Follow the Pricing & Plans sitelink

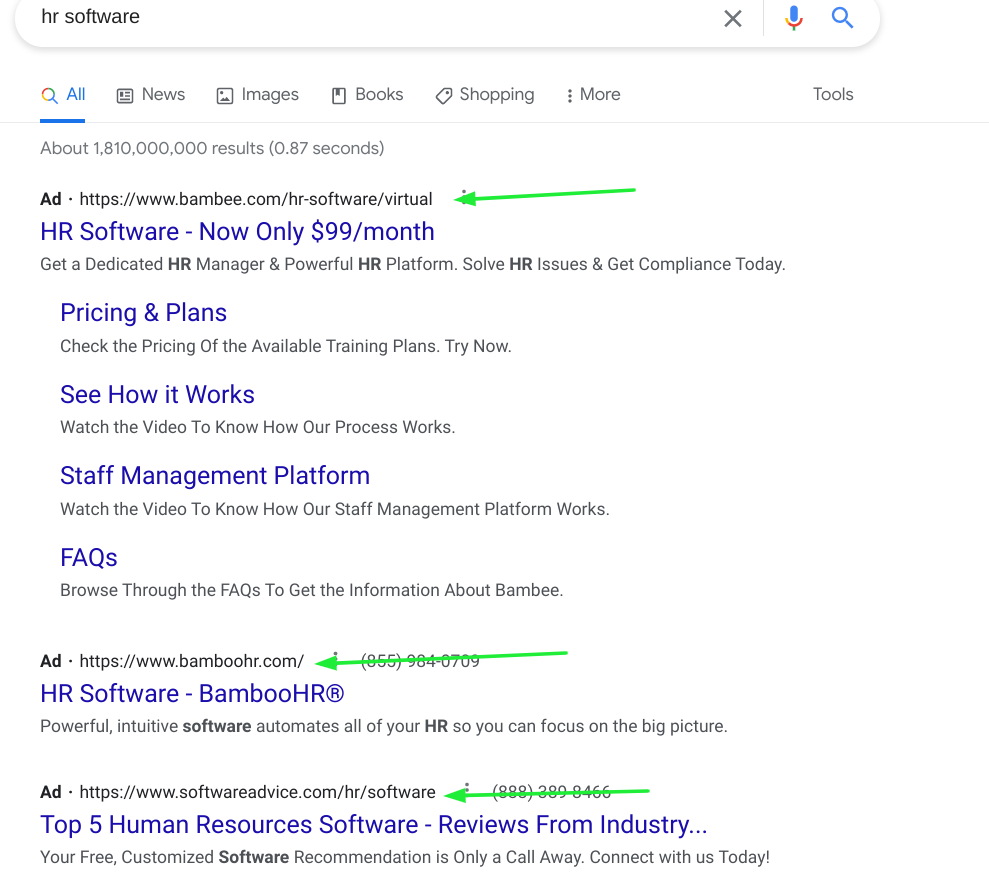click(x=143, y=313)
